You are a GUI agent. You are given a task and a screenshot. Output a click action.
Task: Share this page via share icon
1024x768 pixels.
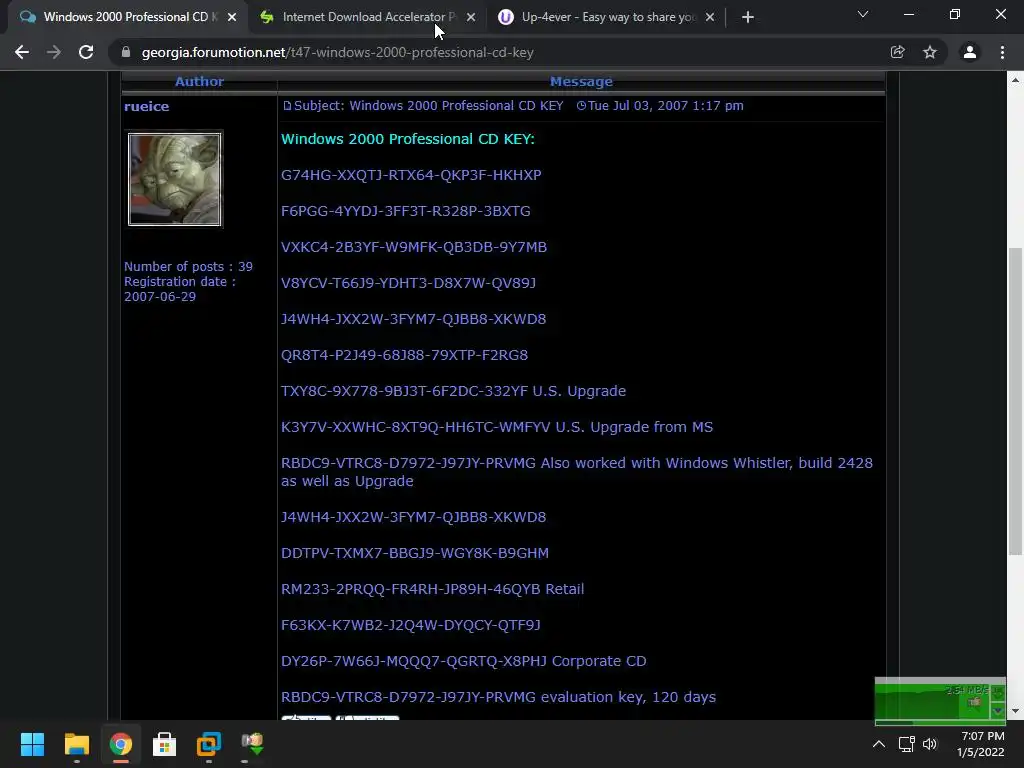pos(897,52)
